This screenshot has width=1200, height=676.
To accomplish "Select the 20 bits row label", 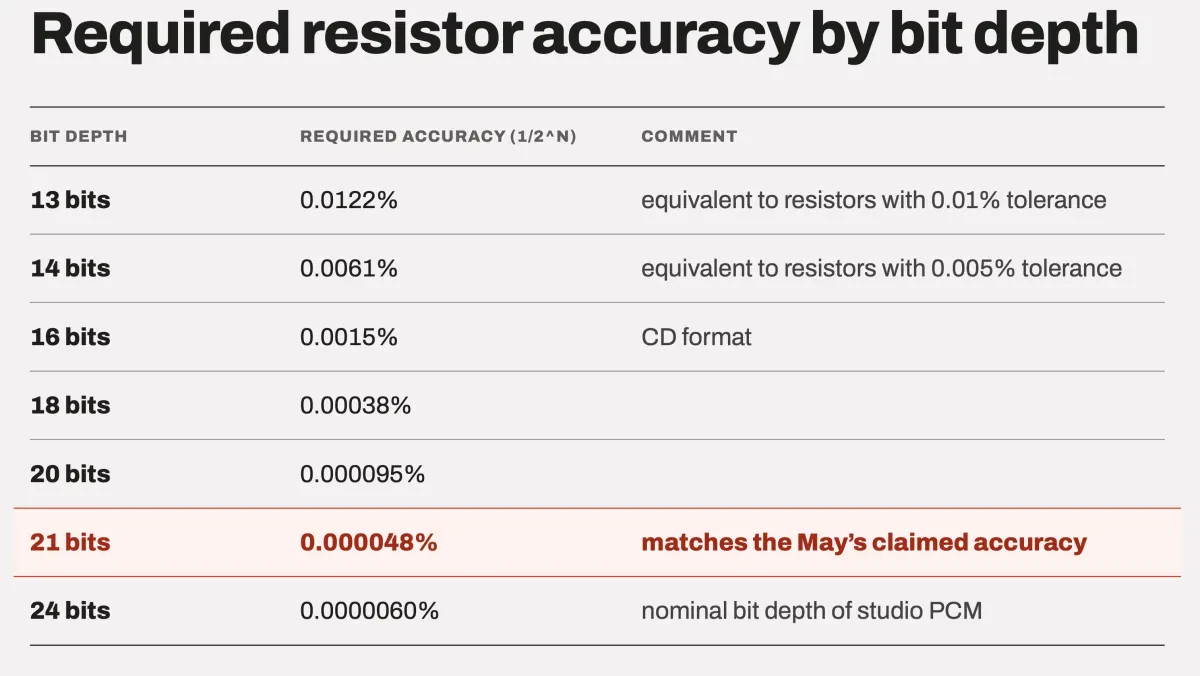I will [x=70, y=474].
